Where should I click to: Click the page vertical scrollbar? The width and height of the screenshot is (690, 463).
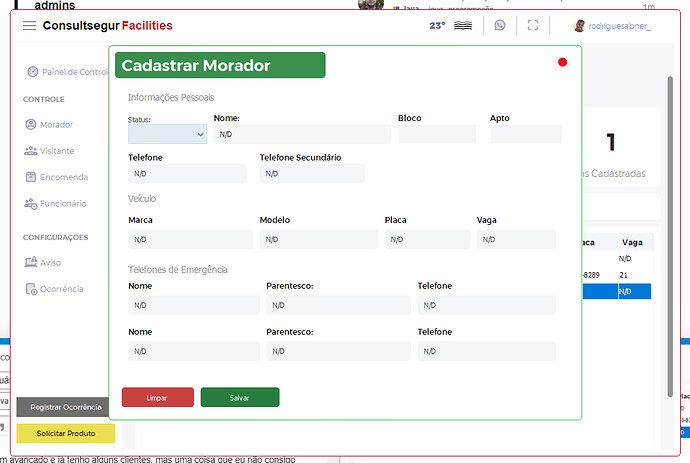tap(670, 236)
